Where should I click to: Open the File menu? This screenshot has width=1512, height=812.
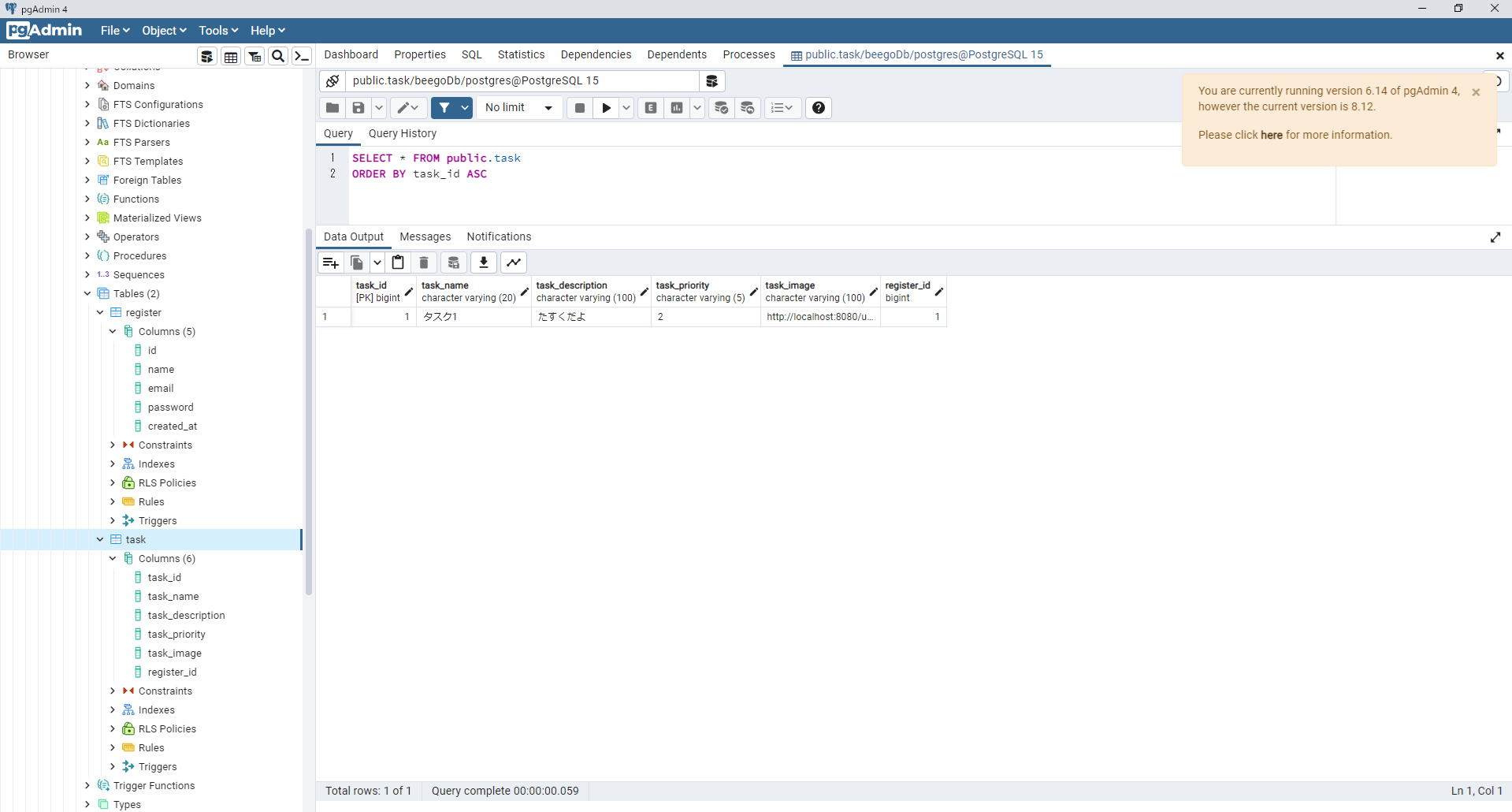pos(115,31)
